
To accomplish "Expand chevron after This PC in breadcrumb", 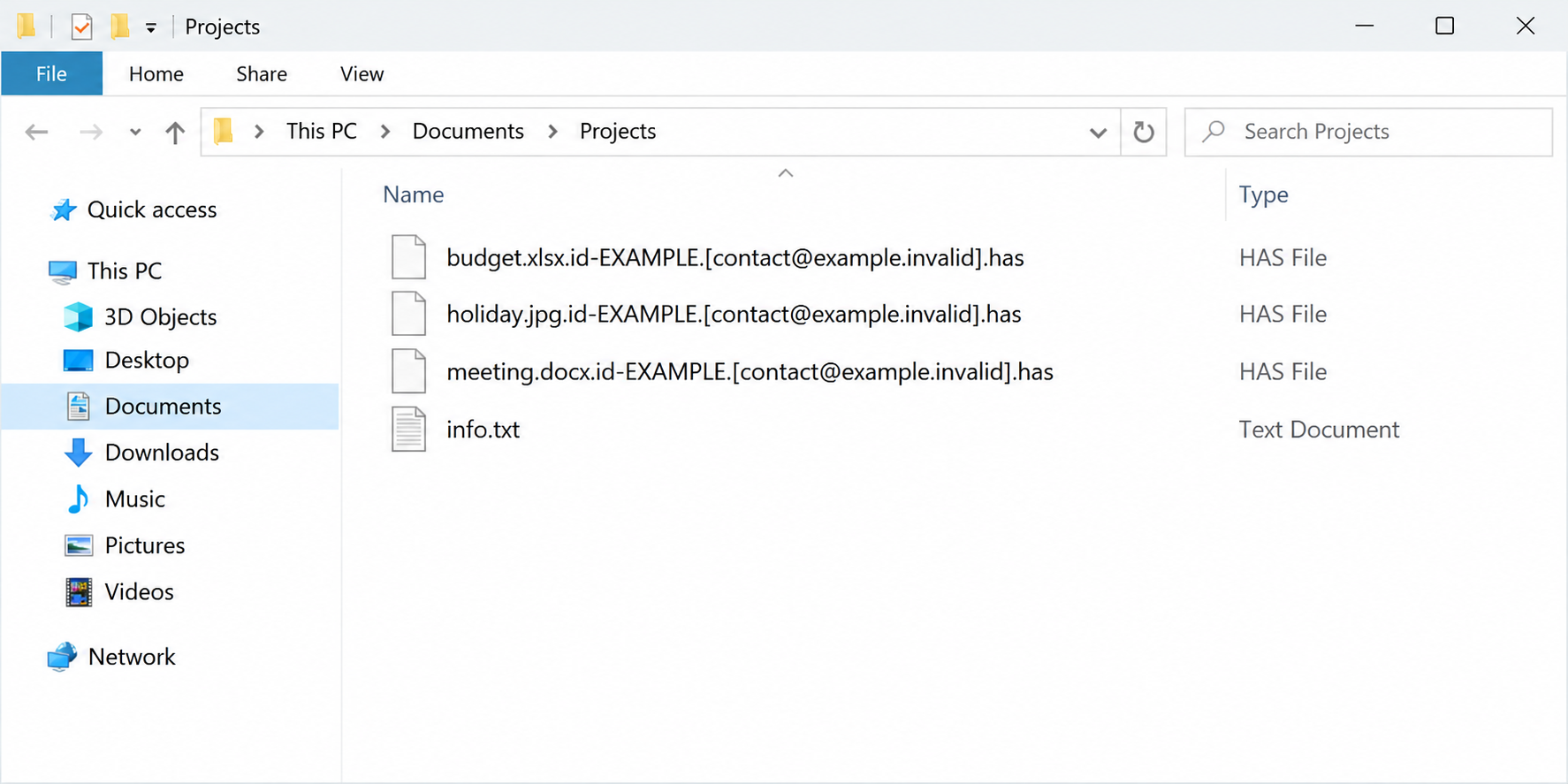I will click(x=385, y=132).
